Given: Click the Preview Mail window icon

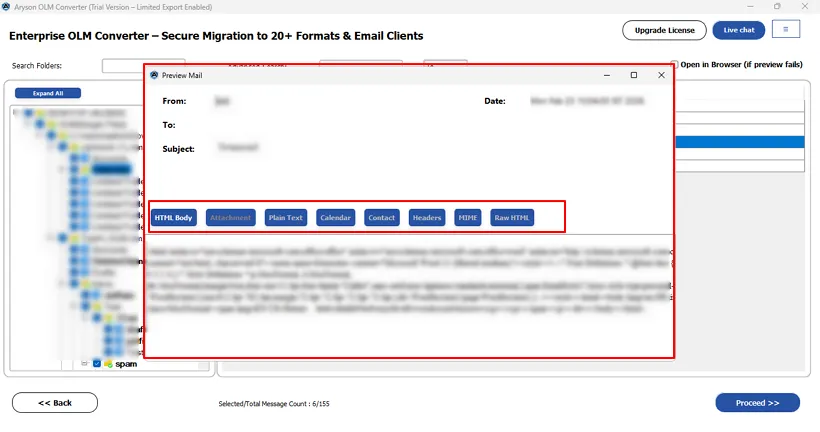Looking at the screenshot, I should (154, 75).
